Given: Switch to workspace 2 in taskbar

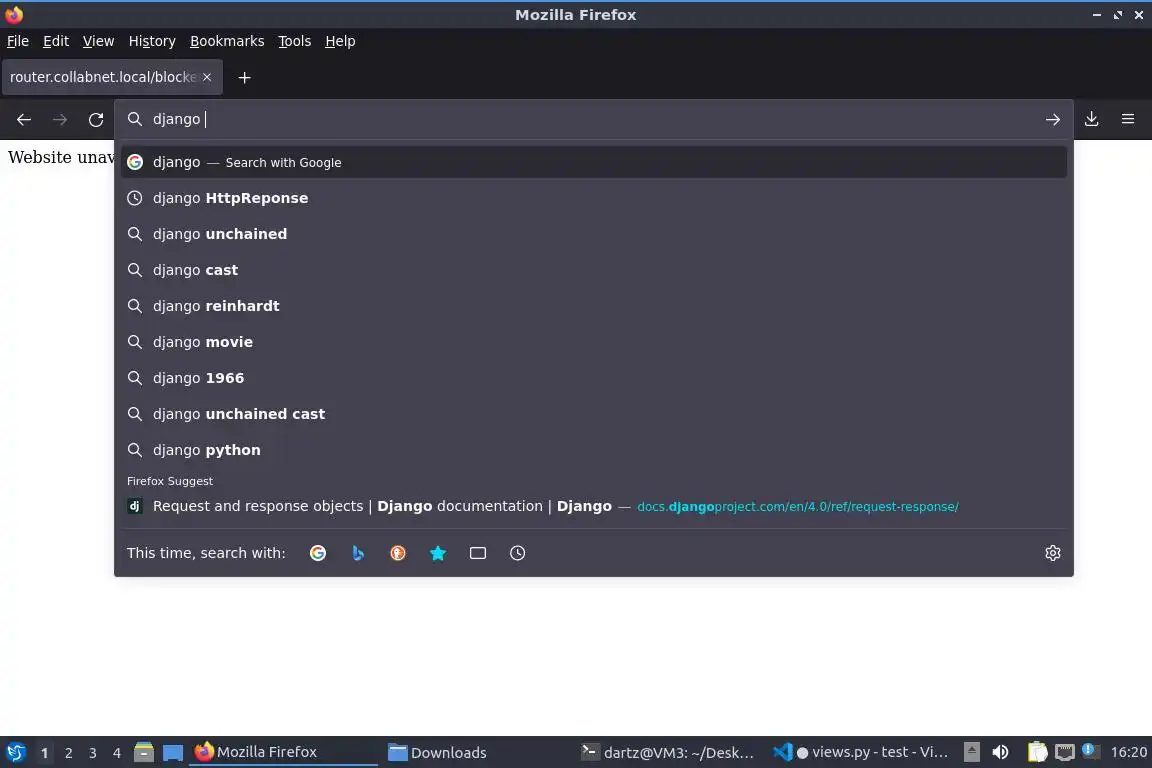Looking at the screenshot, I should [69, 753].
